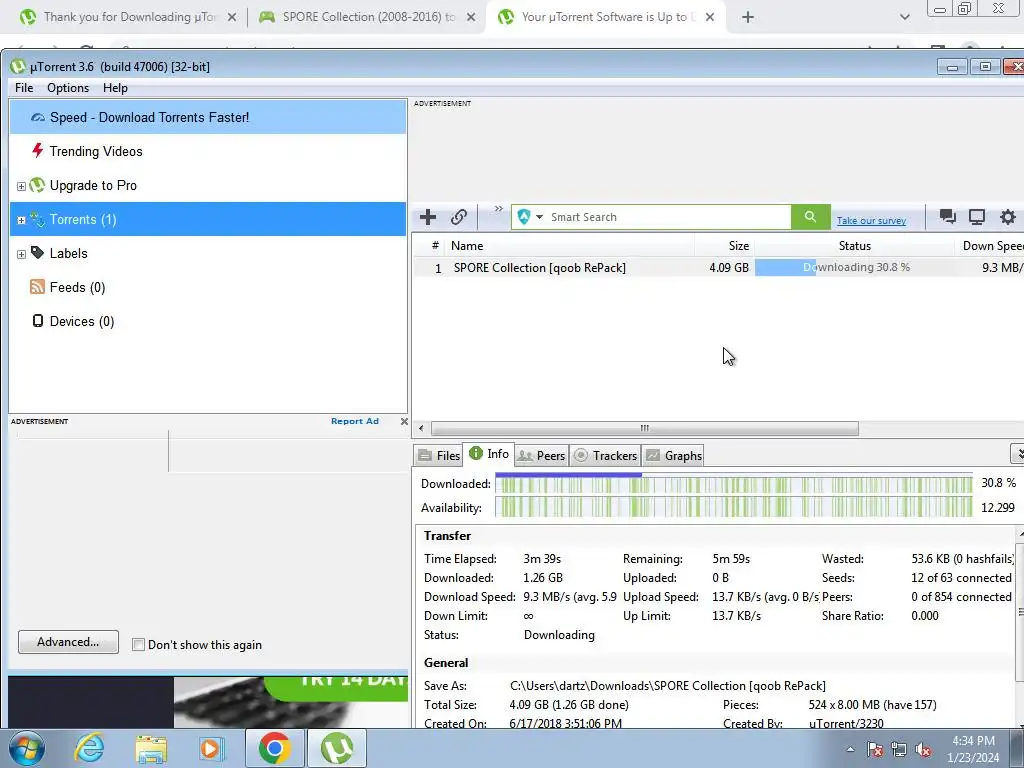1024x768 pixels.
Task: Switch to the Files tab
Action: tap(439, 456)
